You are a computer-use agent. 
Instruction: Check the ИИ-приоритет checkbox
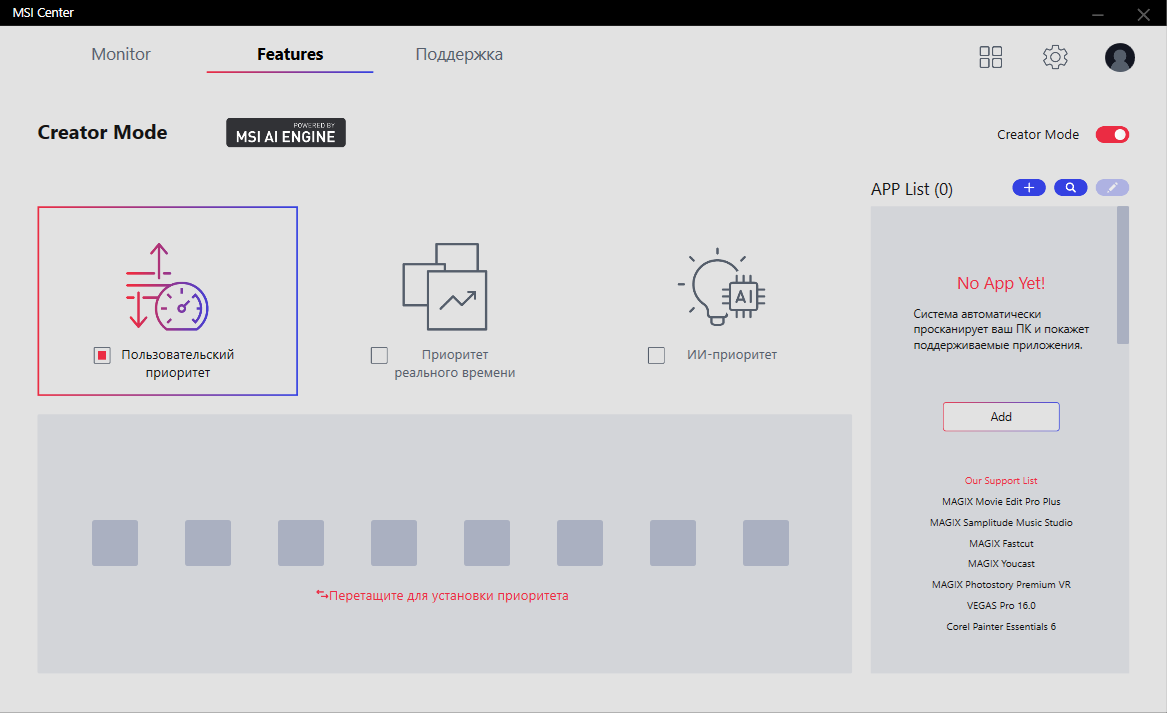656,356
